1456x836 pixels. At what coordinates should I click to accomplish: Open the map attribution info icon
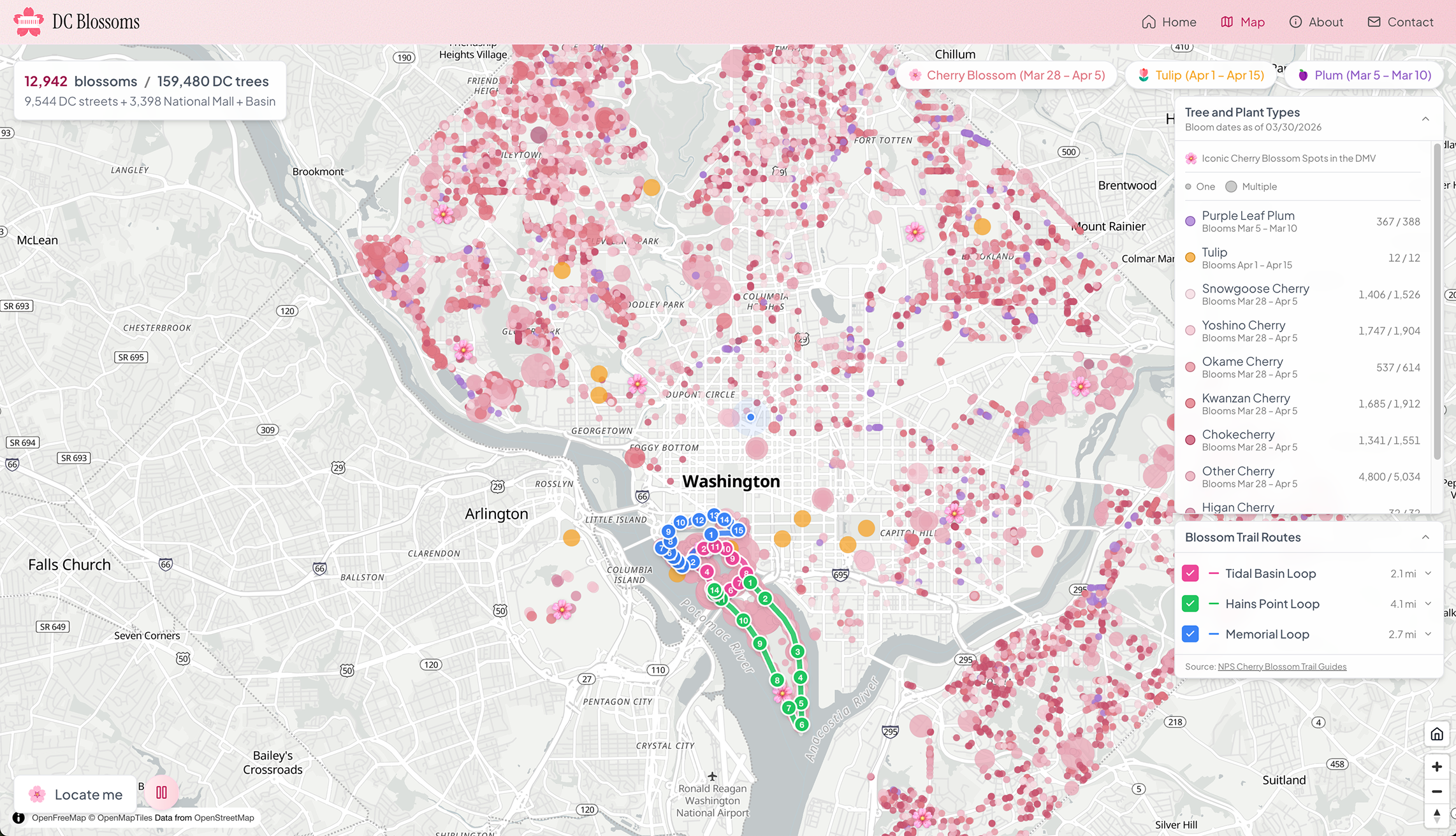tap(18, 818)
